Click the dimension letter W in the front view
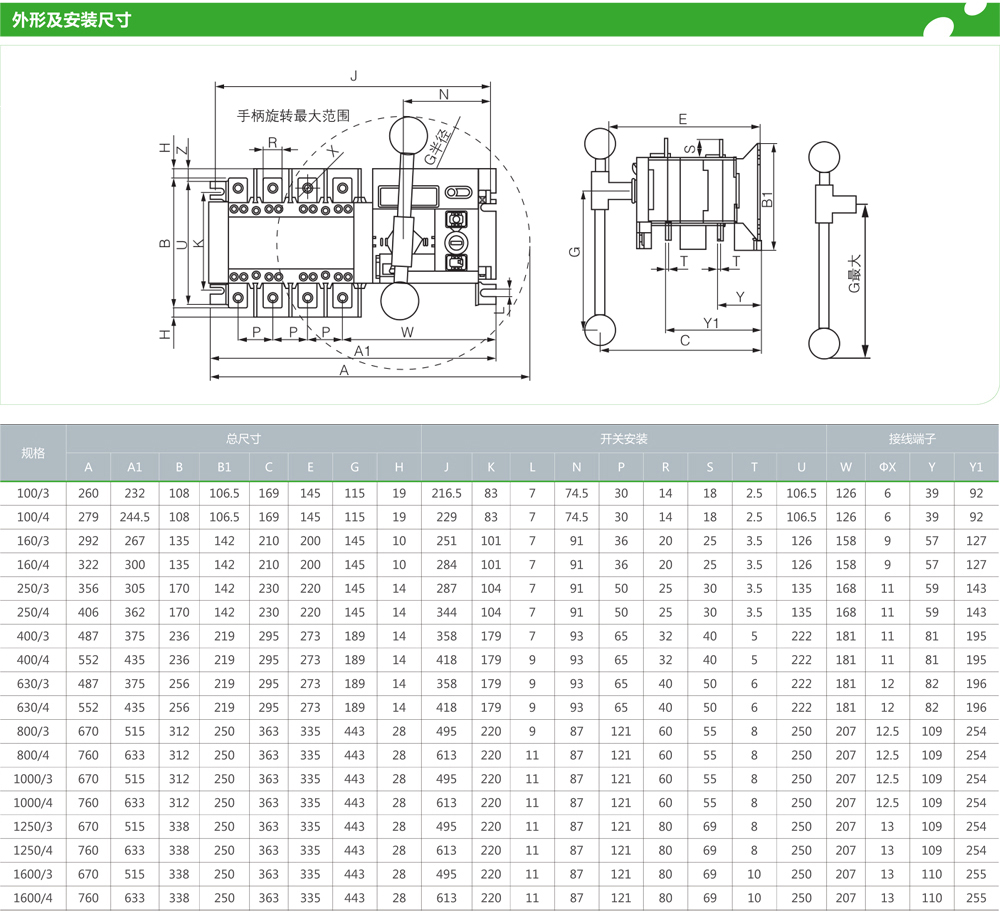 click(407, 331)
